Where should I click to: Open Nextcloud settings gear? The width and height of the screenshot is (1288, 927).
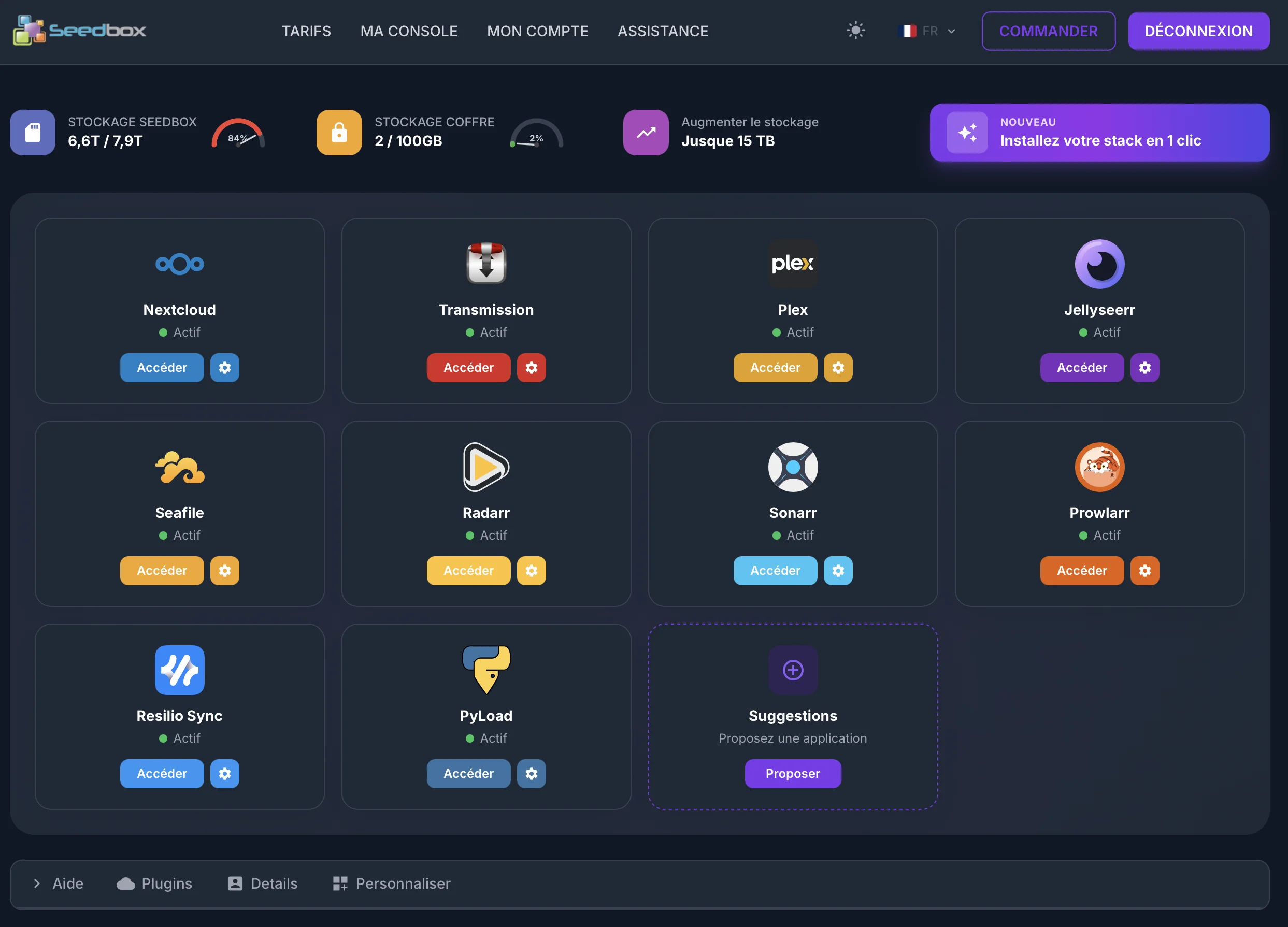[x=225, y=367]
